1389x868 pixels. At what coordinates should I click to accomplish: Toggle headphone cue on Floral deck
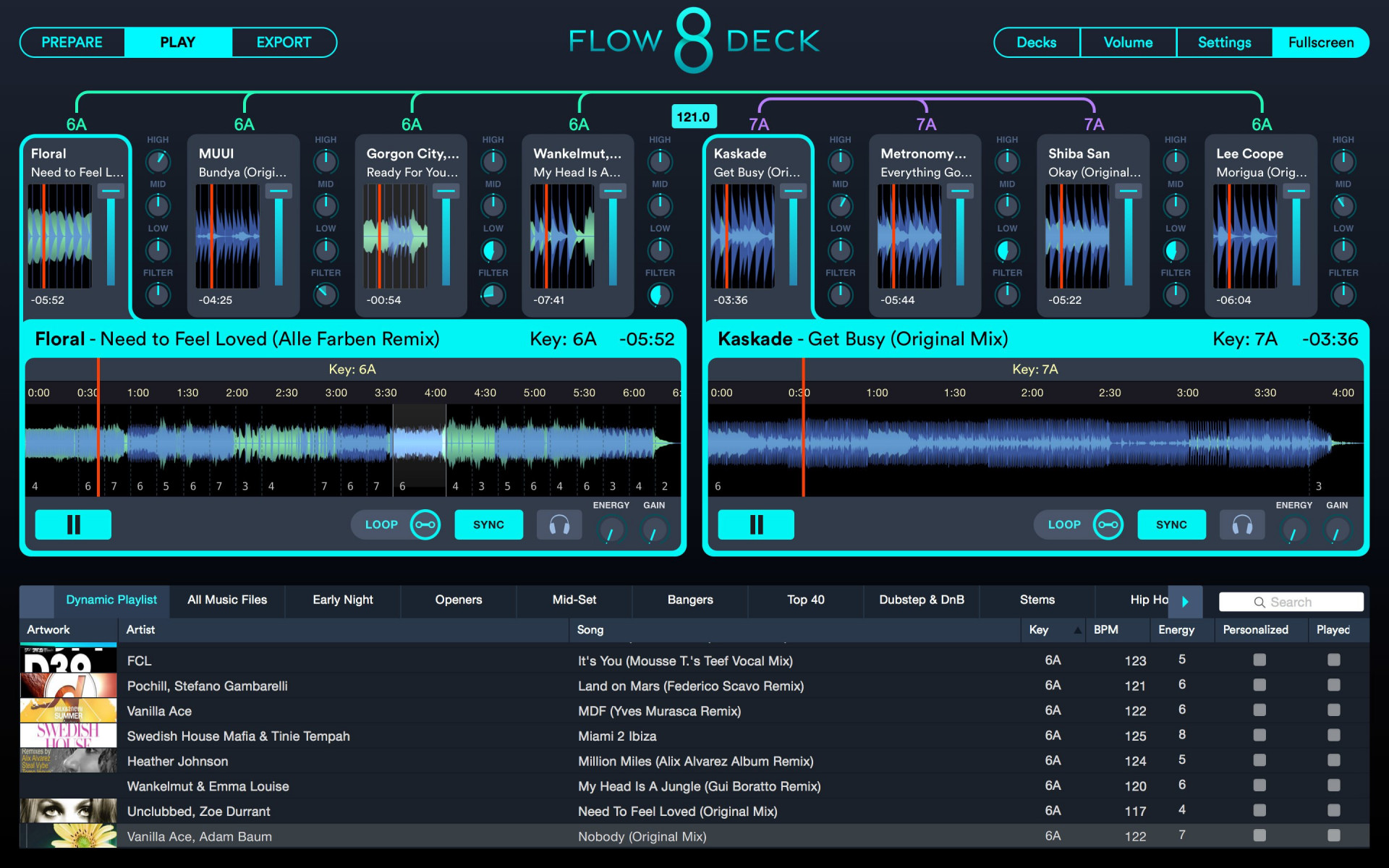point(559,524)
